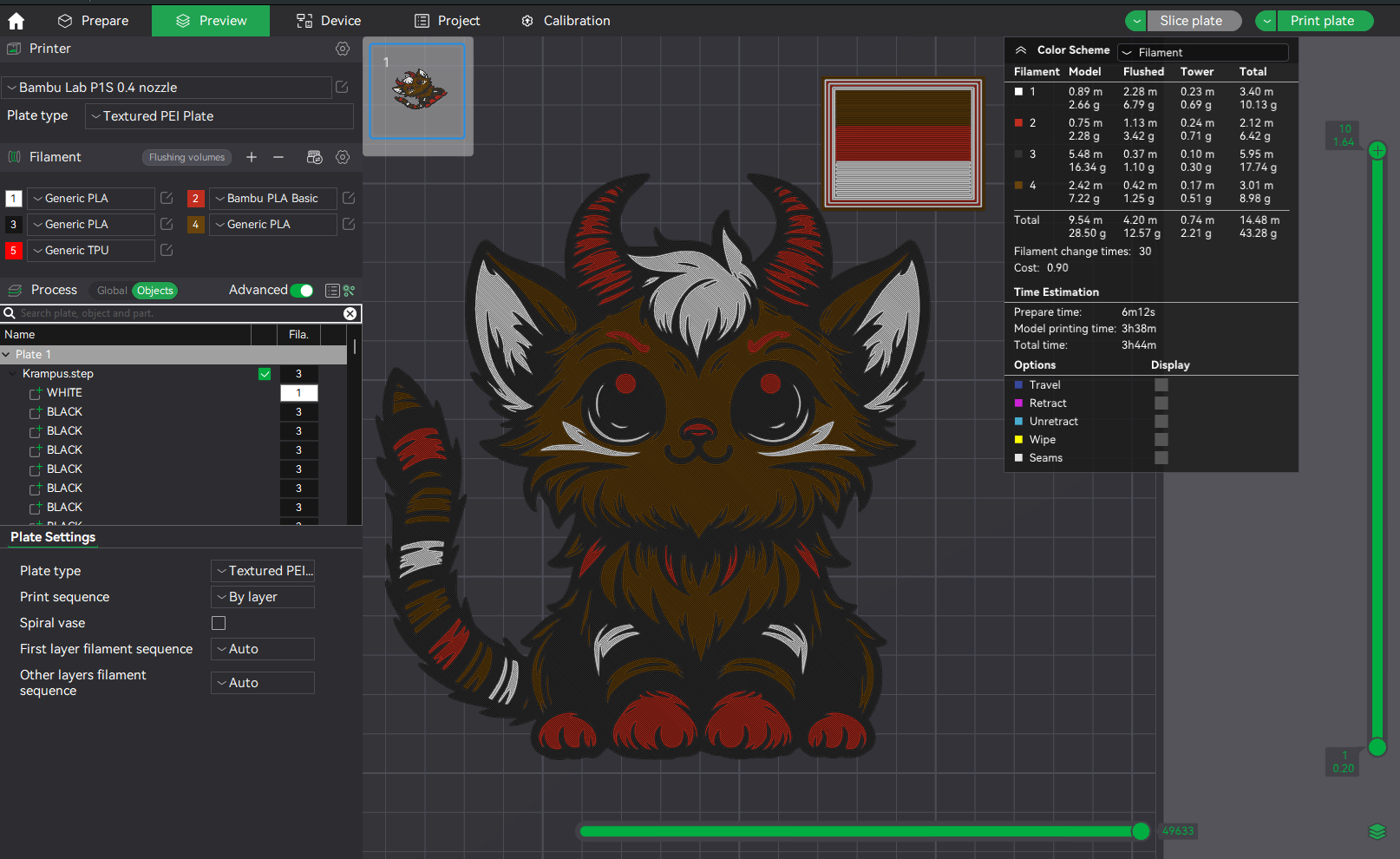Screen dimensions: 1400x859
Task: Toggle Unretract display checkbox
Action: (x=1161, y=422)
